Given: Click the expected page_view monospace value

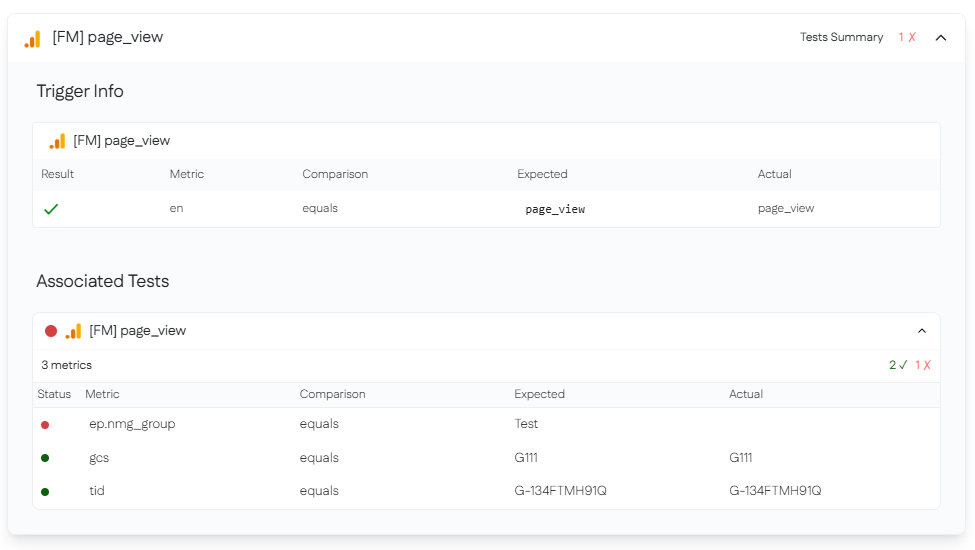Looking at the screenshot, I should pos(555,209).
